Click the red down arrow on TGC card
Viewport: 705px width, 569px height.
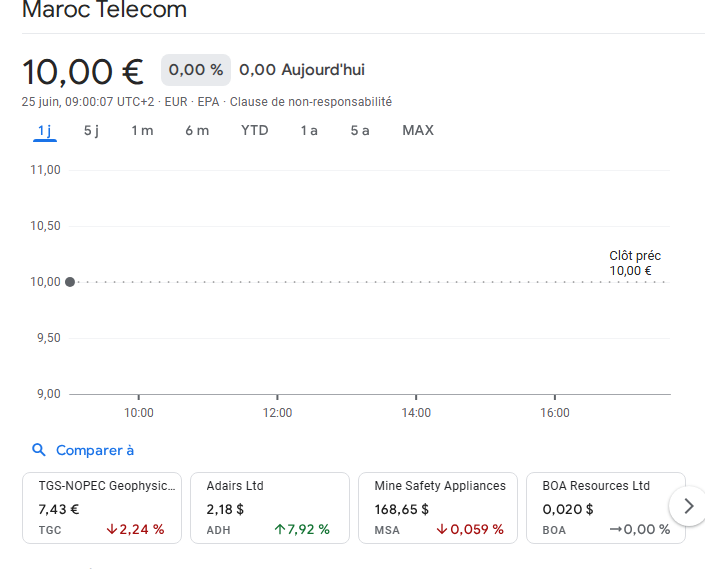pos(112,529)
